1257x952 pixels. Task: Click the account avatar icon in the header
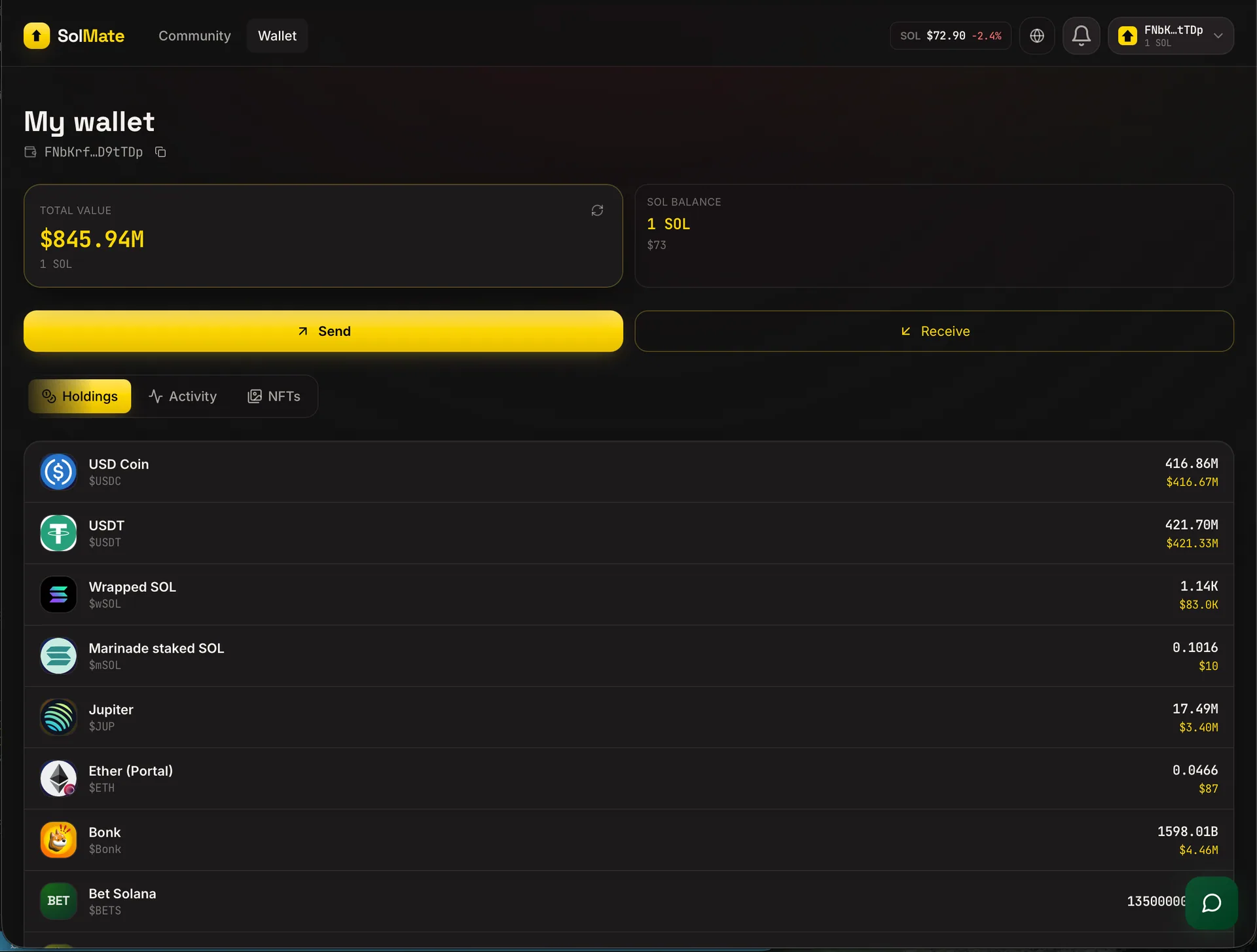point(1127,36)
